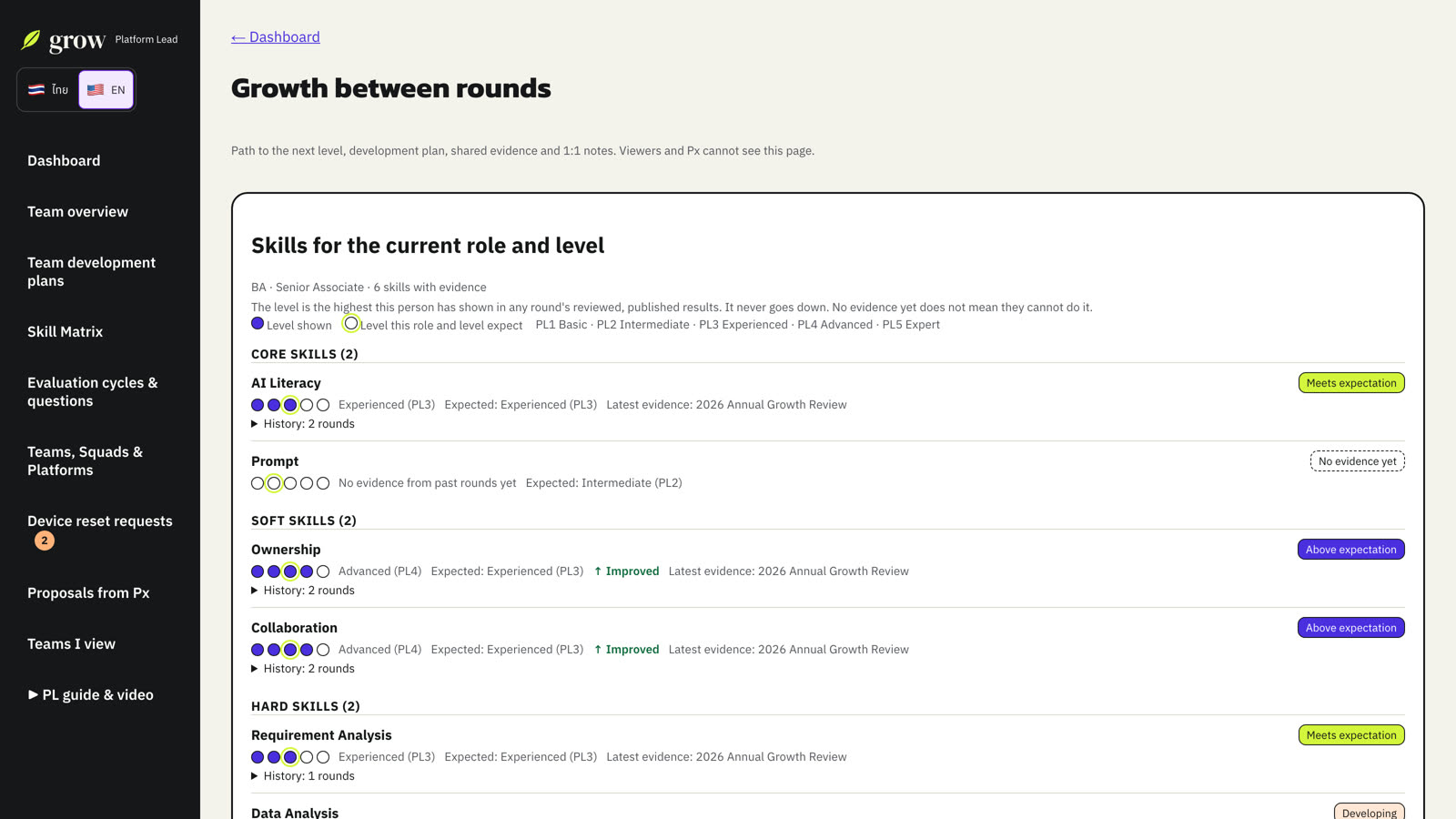
Task: Click Requirement Analysis Meets expectation badge
Action: (1351, 735)
